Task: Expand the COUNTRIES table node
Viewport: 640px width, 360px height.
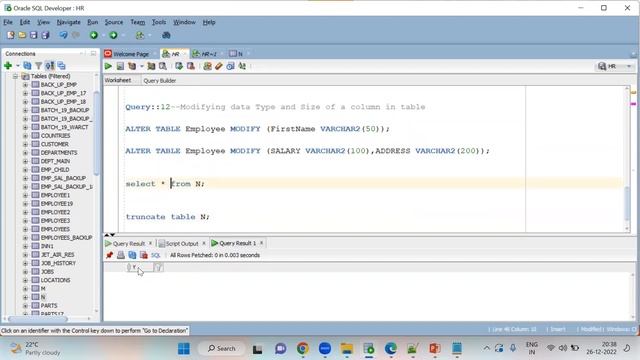Action: (x=25, y=136)
